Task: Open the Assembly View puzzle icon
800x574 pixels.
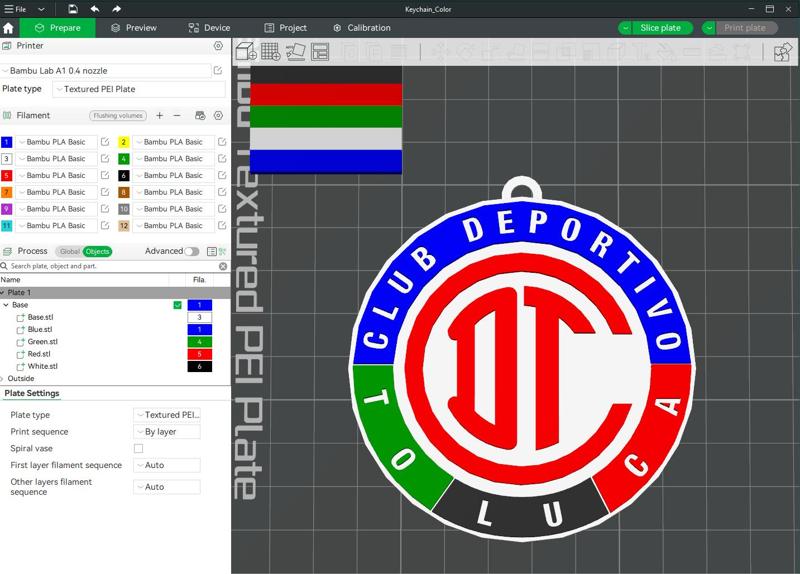Action: [x=783, y=52]
